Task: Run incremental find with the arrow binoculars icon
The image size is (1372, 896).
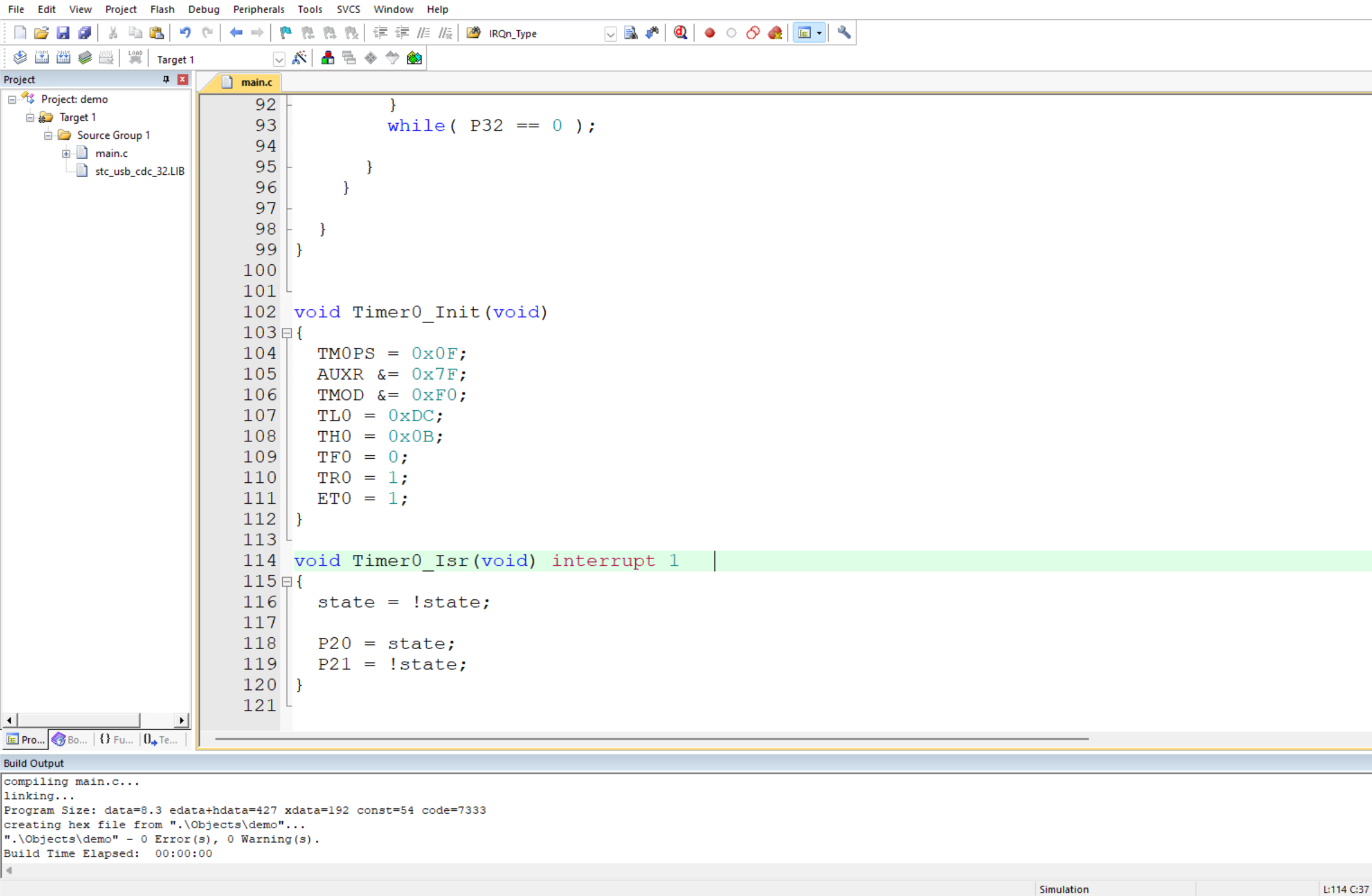Action: 652,33
